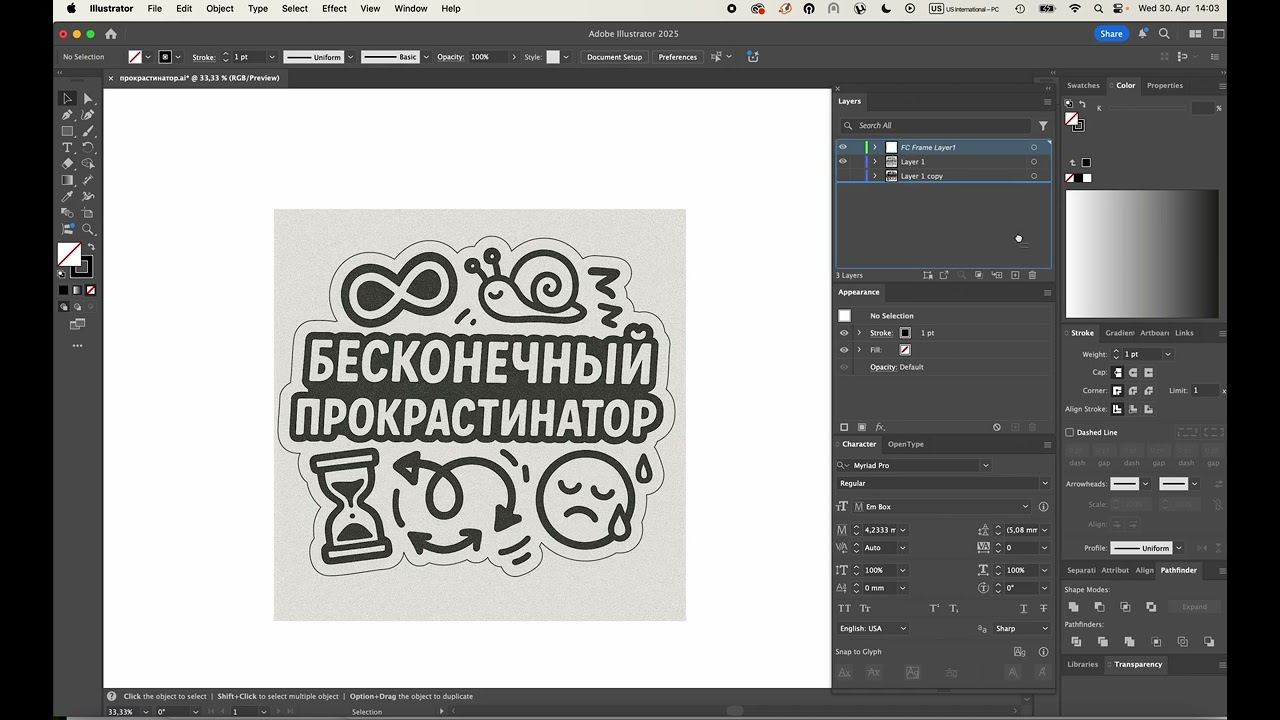
Task: Select the Direct Selection tool
Action: coord(88,98)
